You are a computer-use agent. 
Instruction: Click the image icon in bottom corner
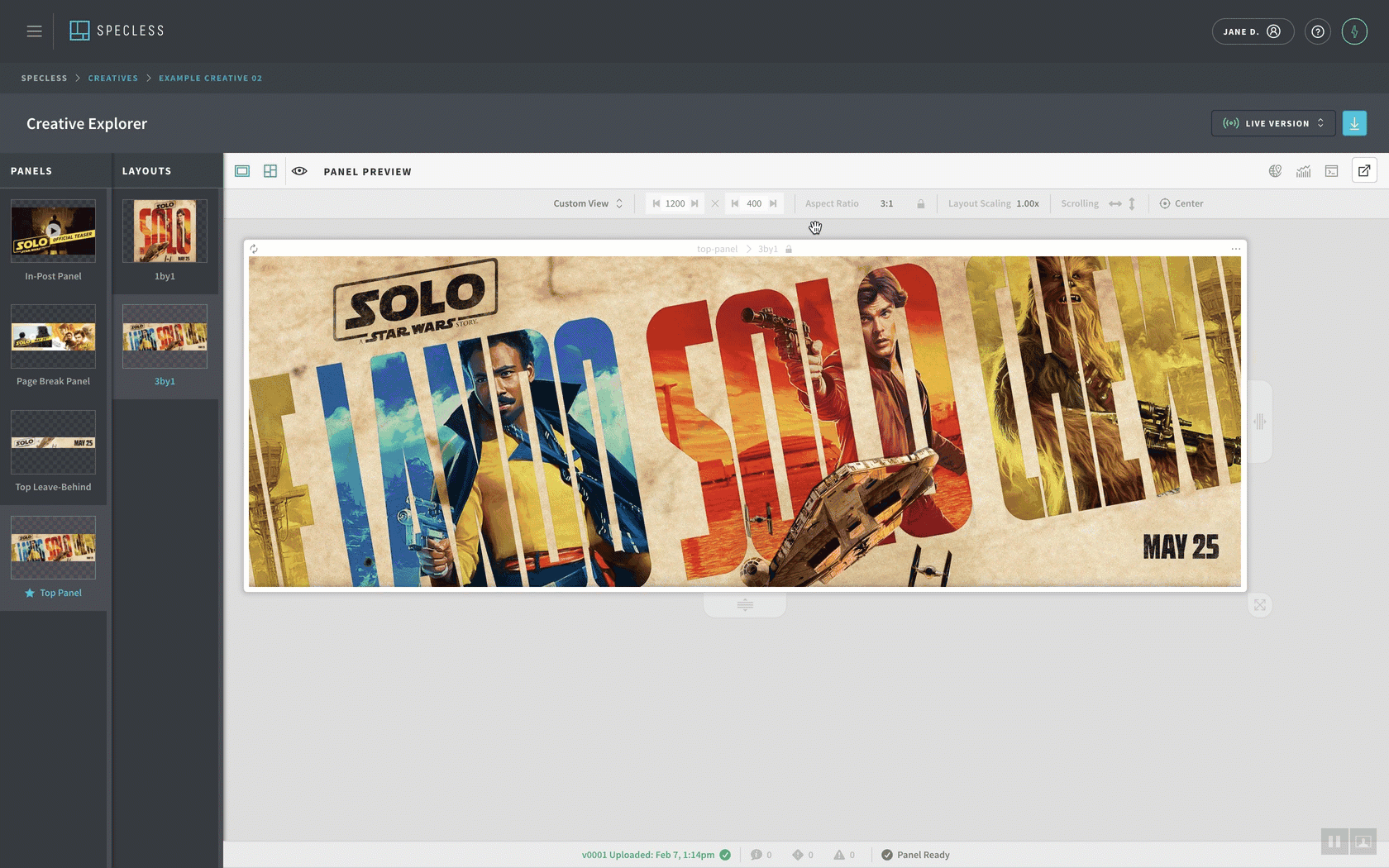coord(1363,842)
